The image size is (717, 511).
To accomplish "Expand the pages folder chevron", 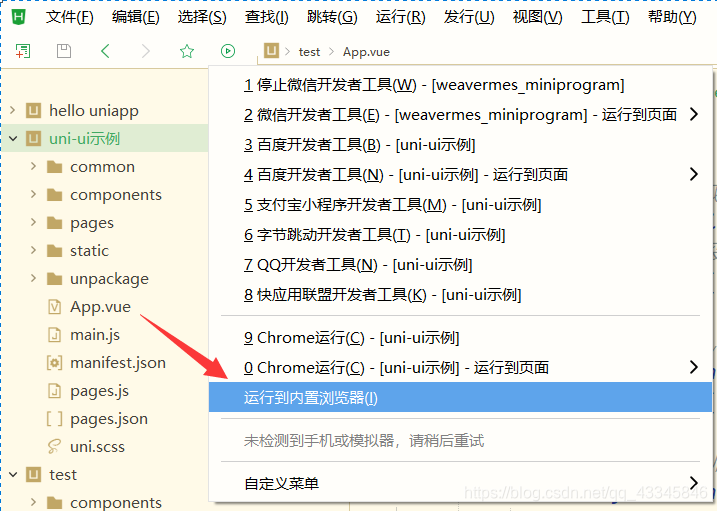I will pyautogui.click(x=33, y=222).
